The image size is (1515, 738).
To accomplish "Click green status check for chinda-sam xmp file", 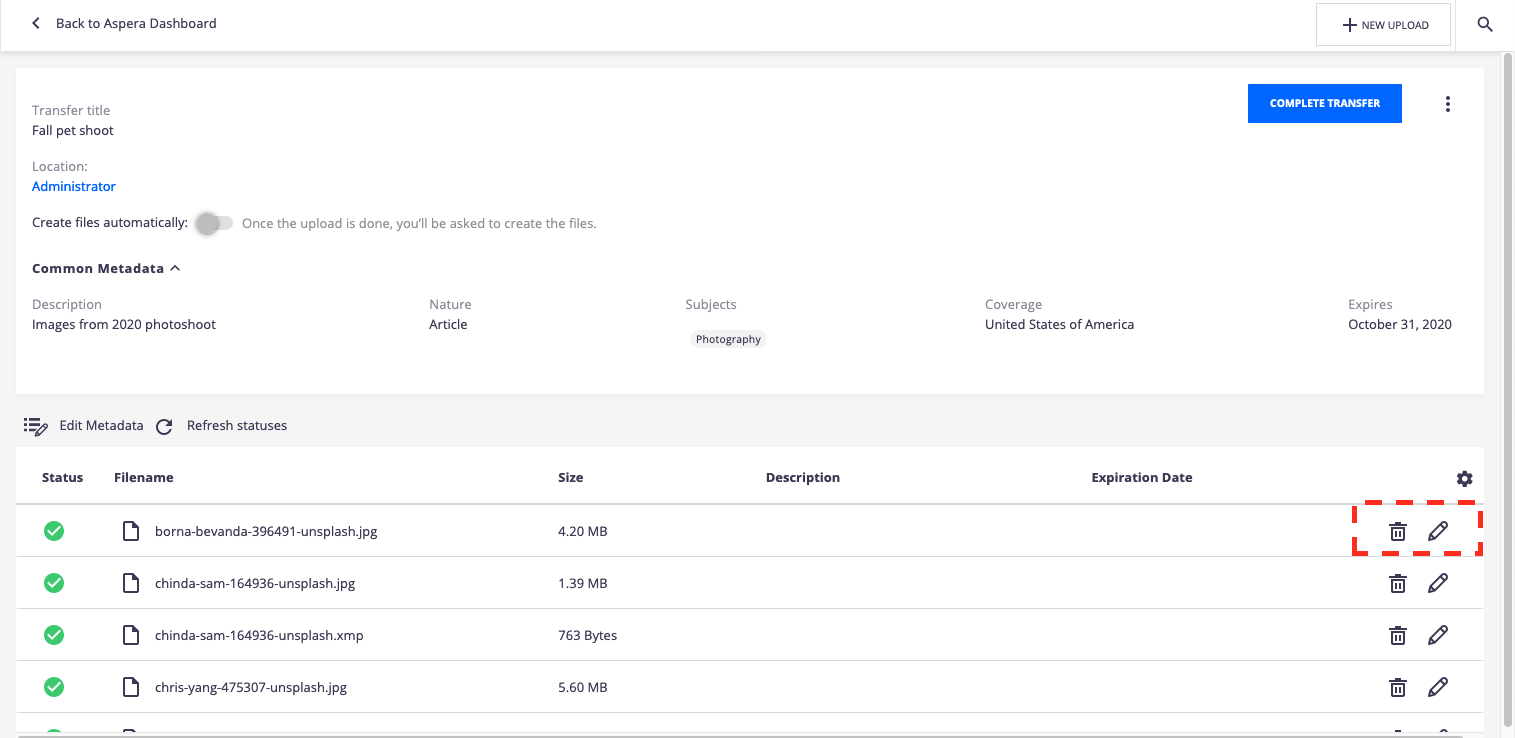I will coord(54,635).
